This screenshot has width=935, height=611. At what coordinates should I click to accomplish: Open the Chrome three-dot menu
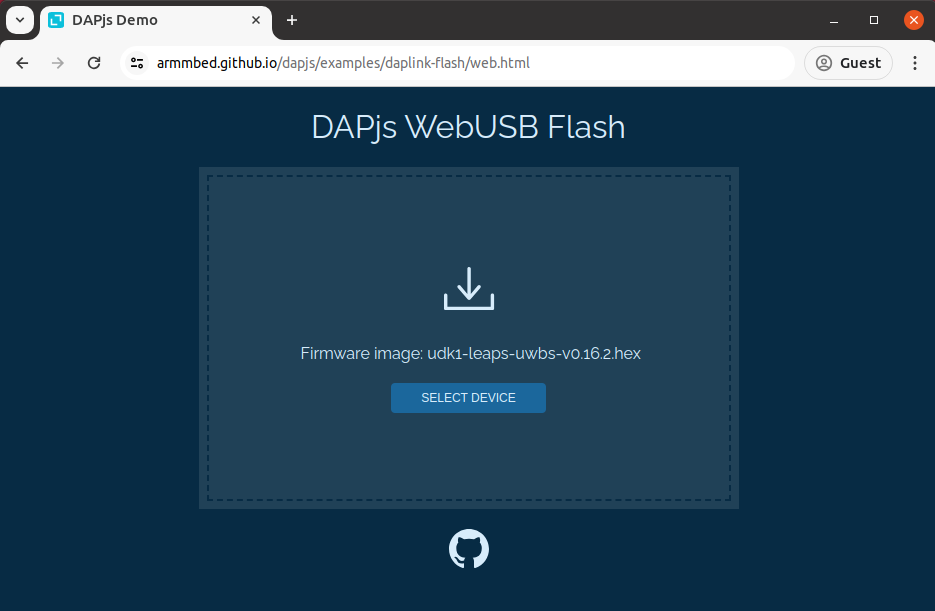[915, 63]
